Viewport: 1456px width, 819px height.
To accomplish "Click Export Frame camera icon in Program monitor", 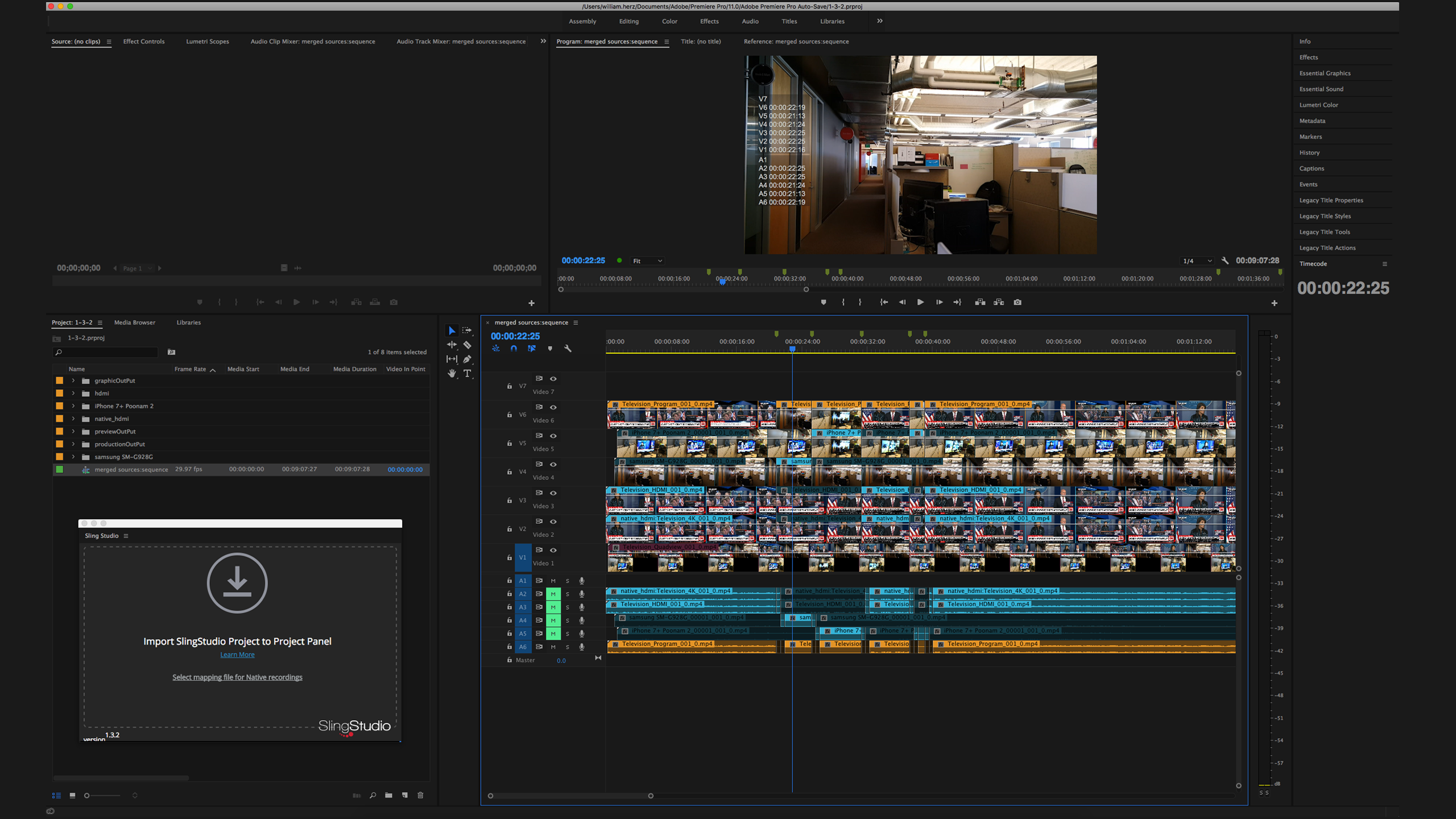I will 1017,302.
